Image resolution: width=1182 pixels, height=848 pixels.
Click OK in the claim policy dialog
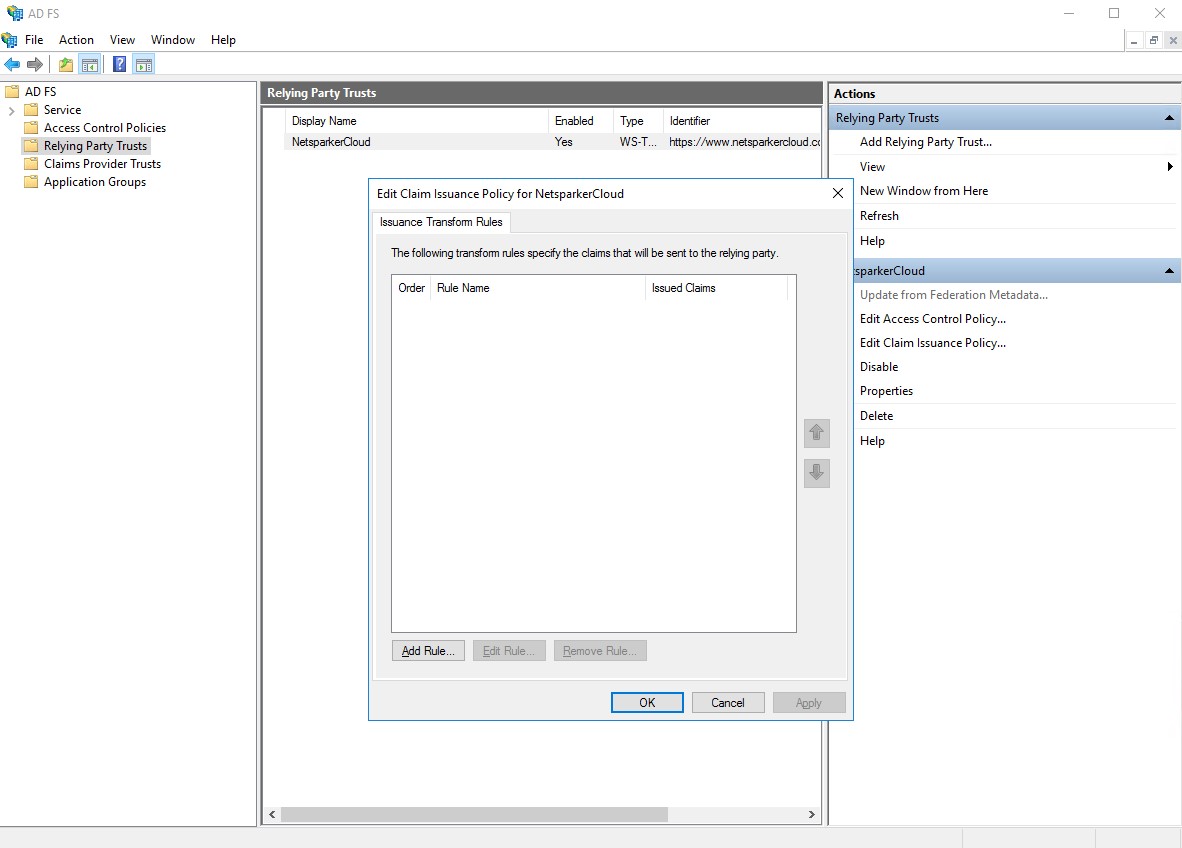647,703
